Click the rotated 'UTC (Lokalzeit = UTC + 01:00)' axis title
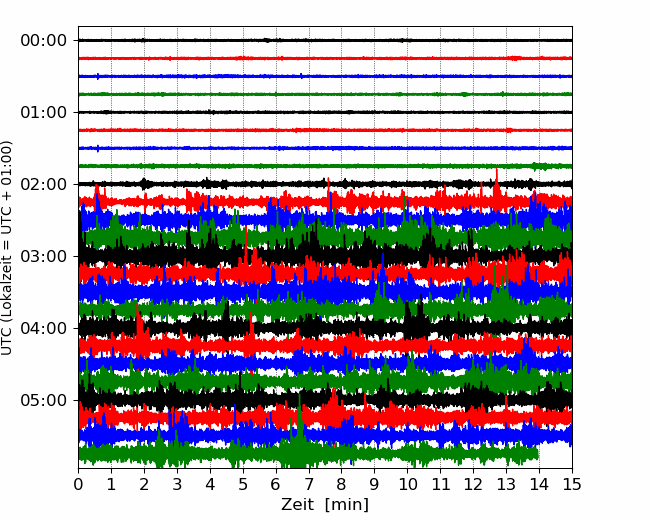The width and height of the screenshot is (650, 520). point(8,248)
